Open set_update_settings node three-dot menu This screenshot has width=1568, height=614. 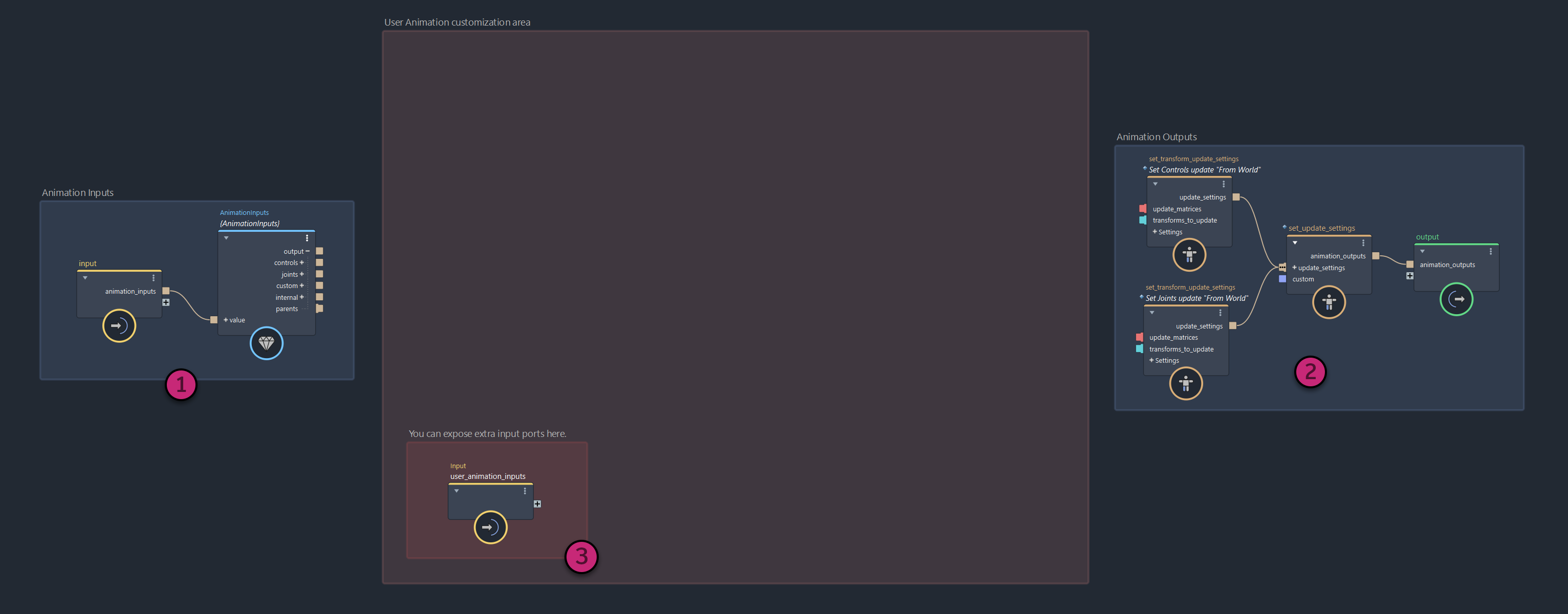[1363, 243]
